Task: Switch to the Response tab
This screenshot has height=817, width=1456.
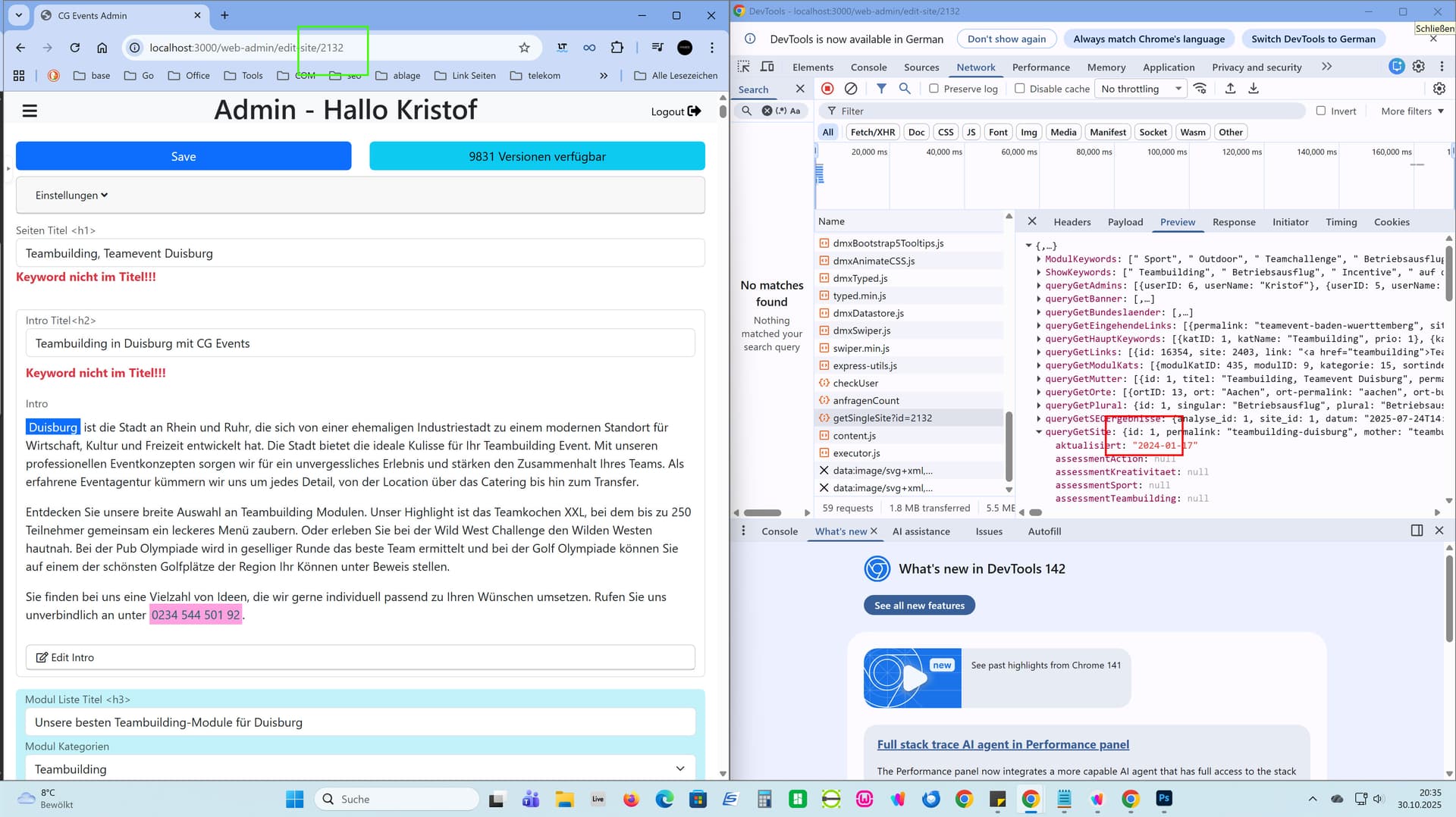Action: [x=1233, y=222]
